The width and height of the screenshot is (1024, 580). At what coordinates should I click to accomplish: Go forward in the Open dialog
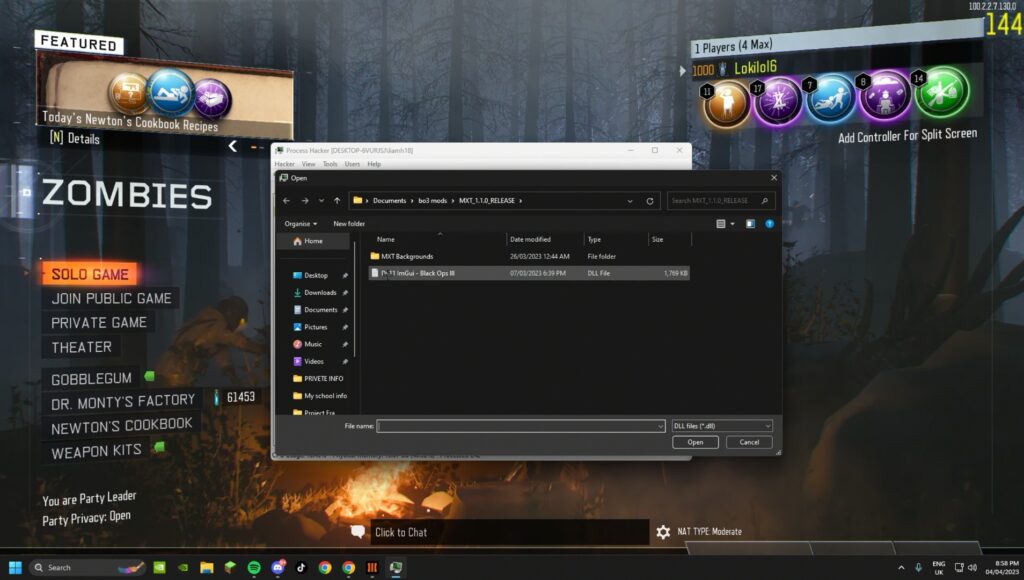305,201
